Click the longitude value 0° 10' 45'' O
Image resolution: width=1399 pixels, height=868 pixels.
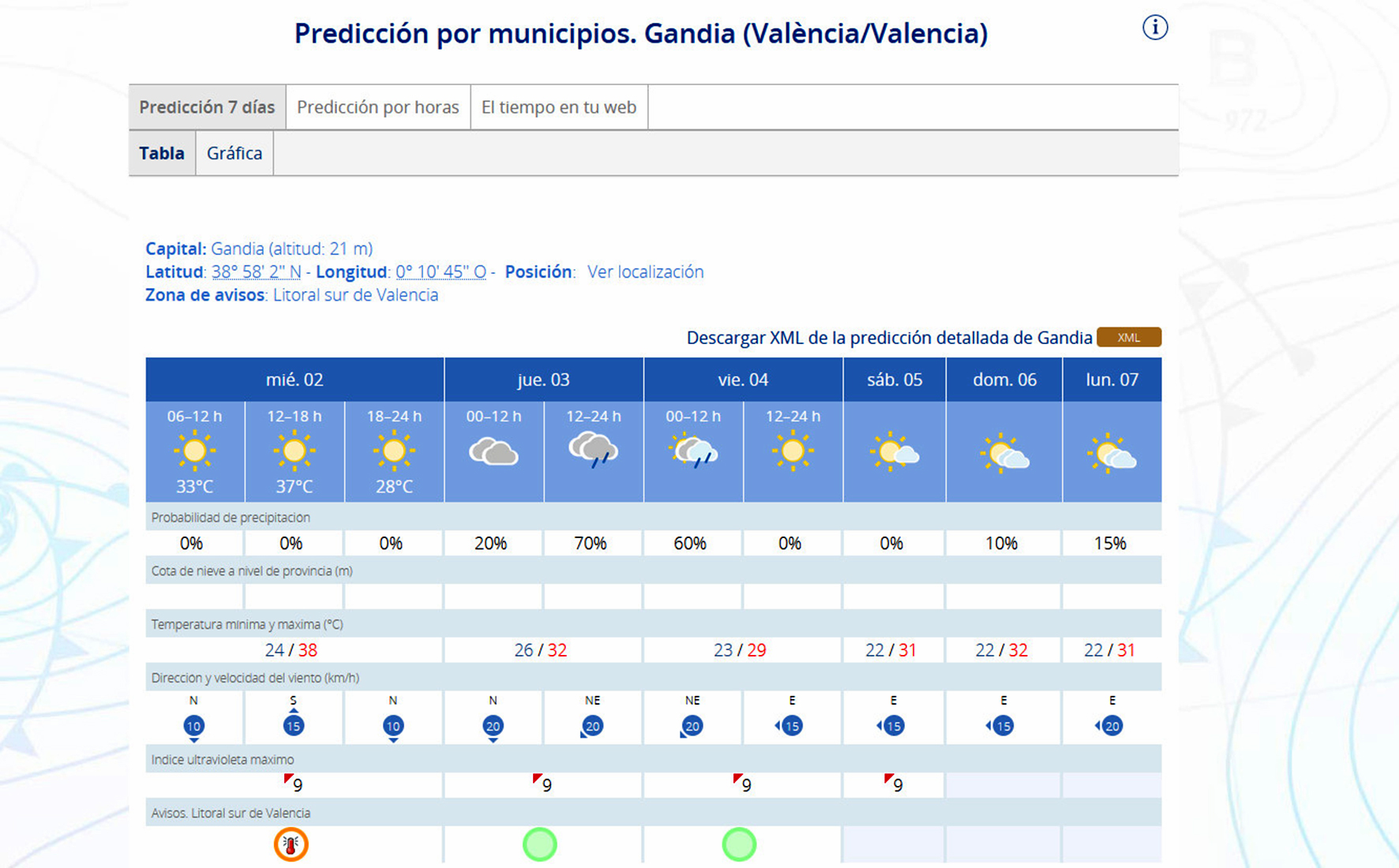441,272
